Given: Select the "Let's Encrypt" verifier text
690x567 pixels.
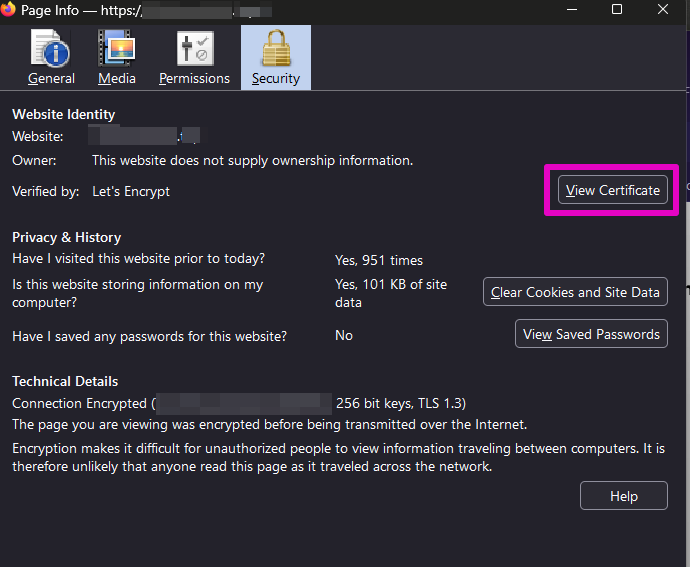Looking at the screenshot, I should pos(131,191).
